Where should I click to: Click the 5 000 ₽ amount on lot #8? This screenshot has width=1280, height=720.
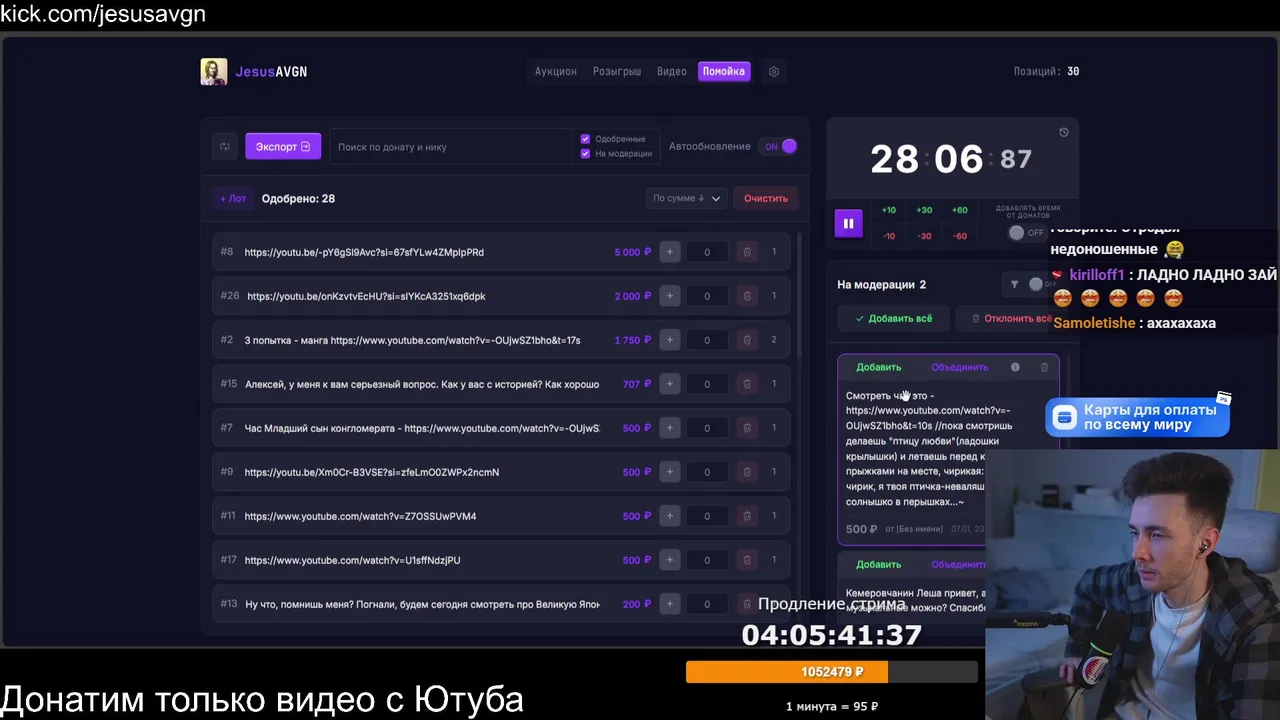coord(632,252)
